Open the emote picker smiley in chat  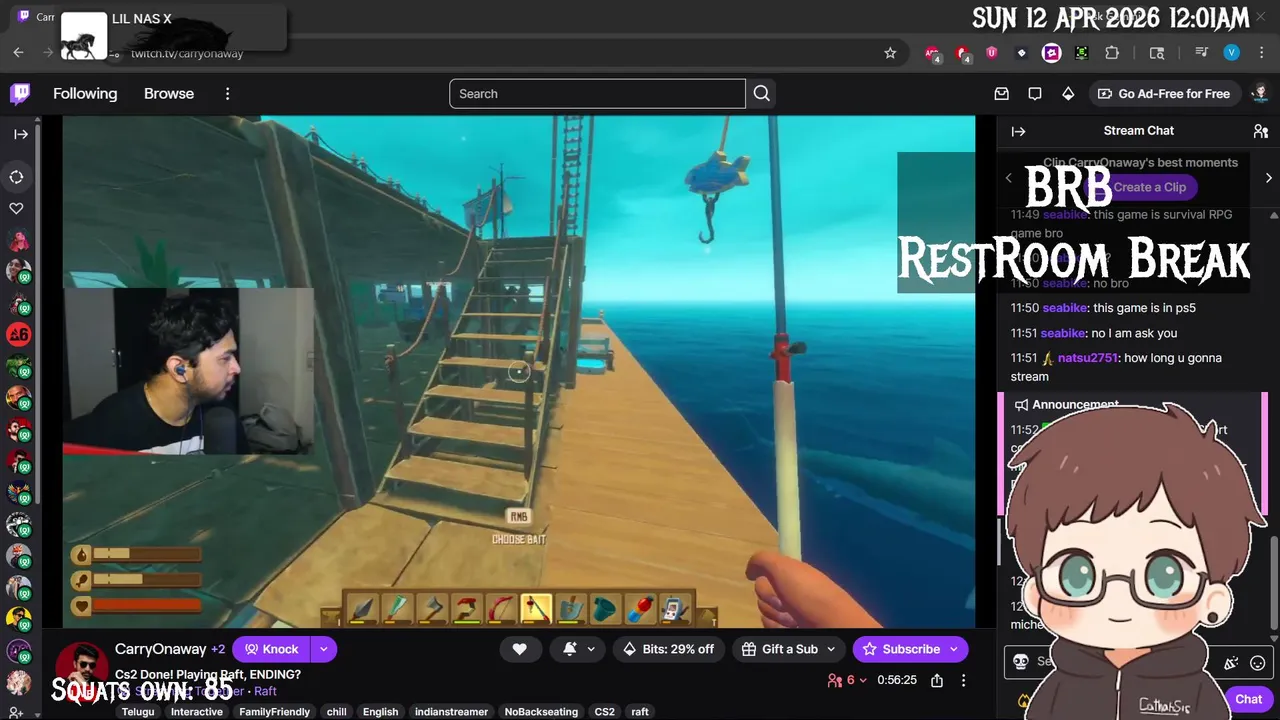click(x=1258, y=662)
